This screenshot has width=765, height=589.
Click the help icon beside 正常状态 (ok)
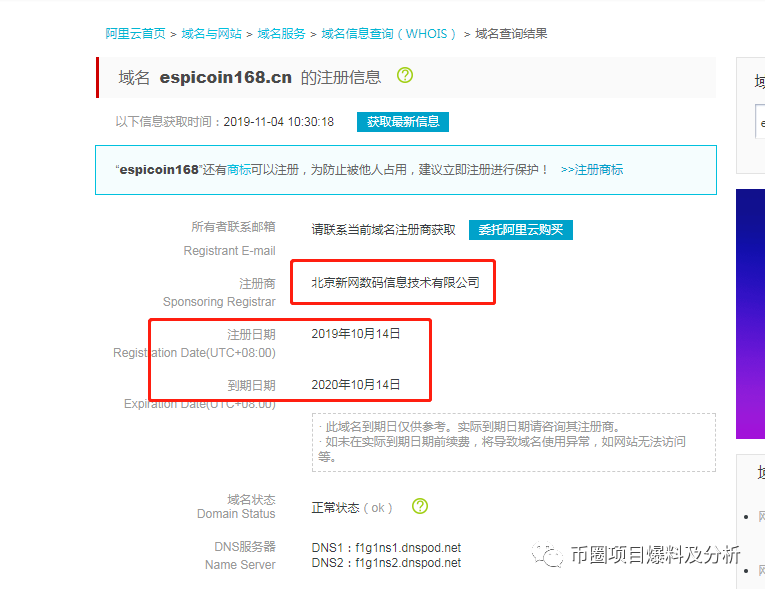(x=420, y=507)
